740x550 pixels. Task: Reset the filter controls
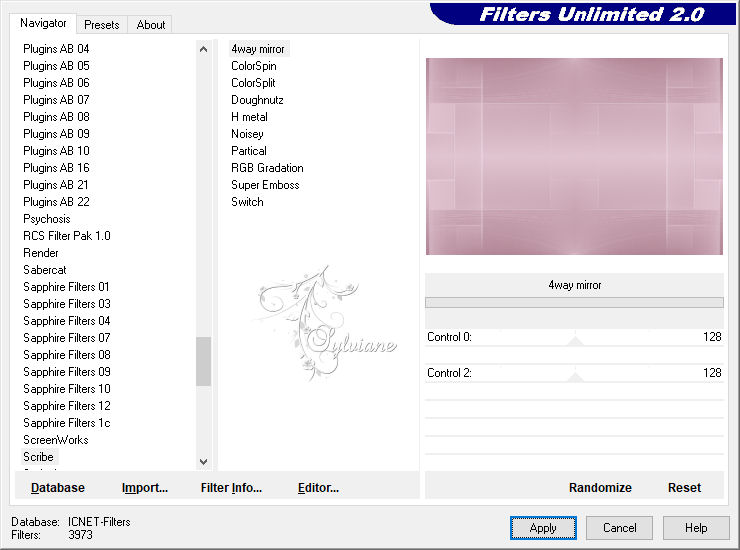[684, 488]
